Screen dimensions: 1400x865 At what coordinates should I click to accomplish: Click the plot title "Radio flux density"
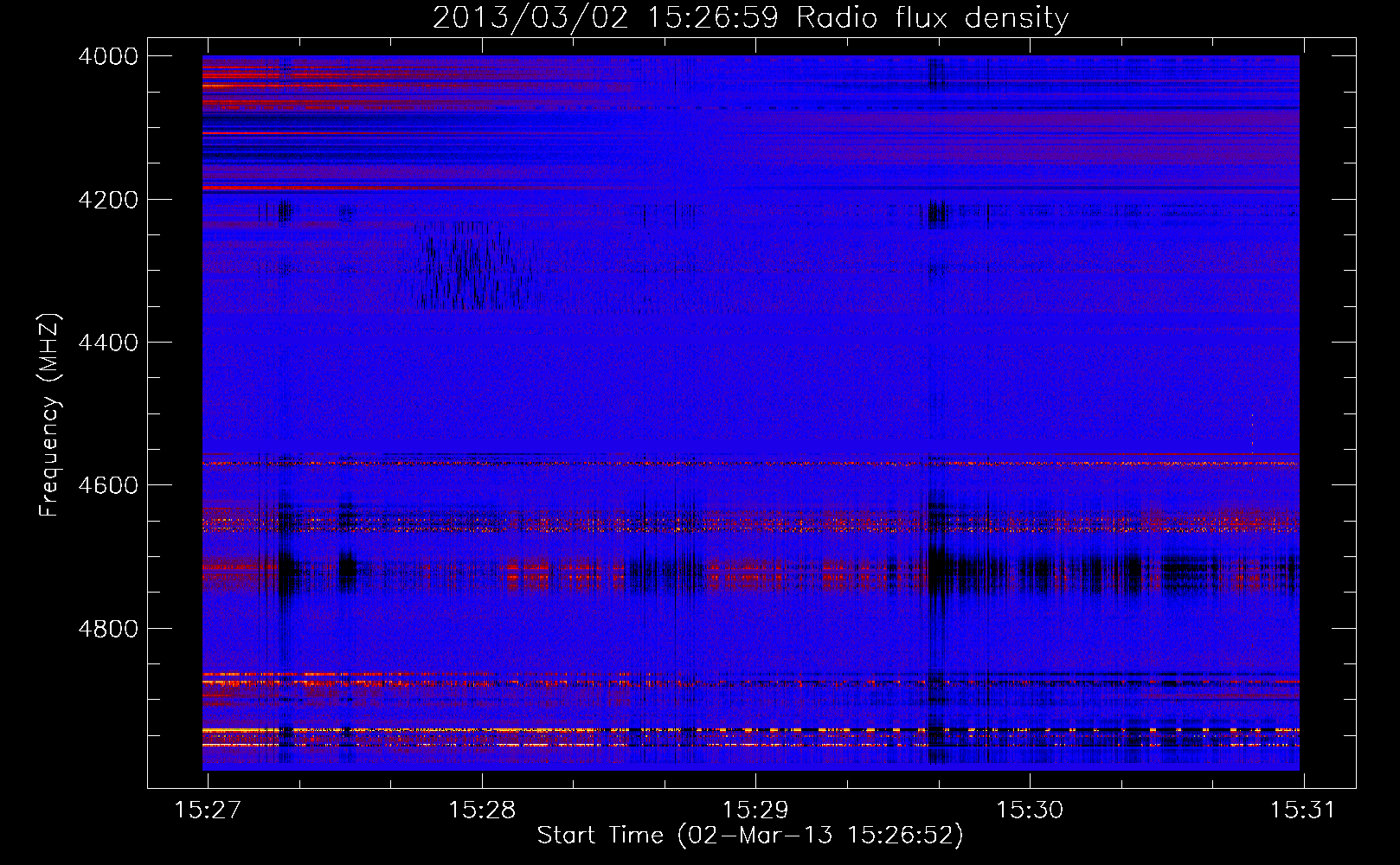point(933,18)
